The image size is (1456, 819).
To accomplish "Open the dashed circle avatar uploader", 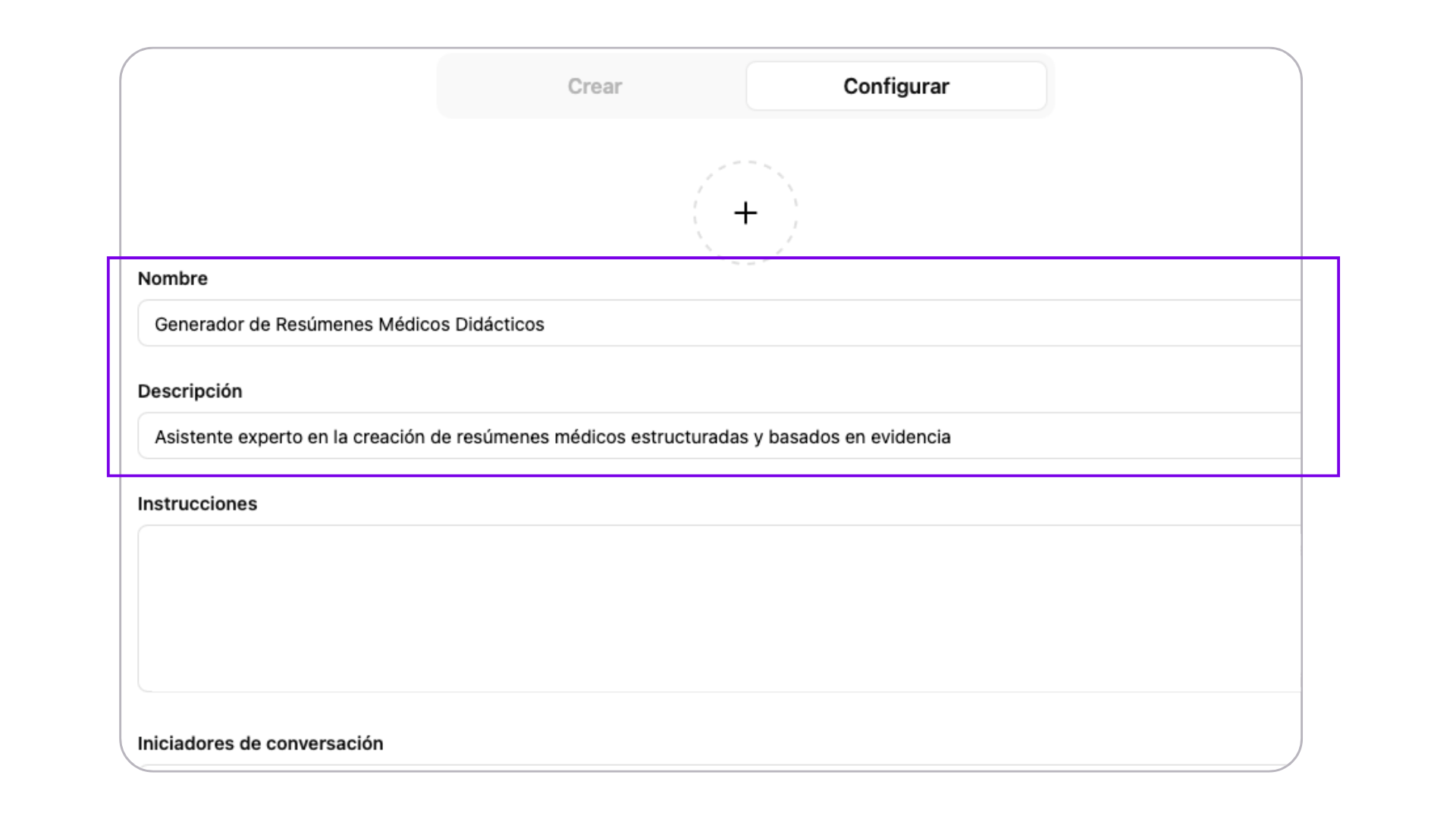I will coord(745,212).
